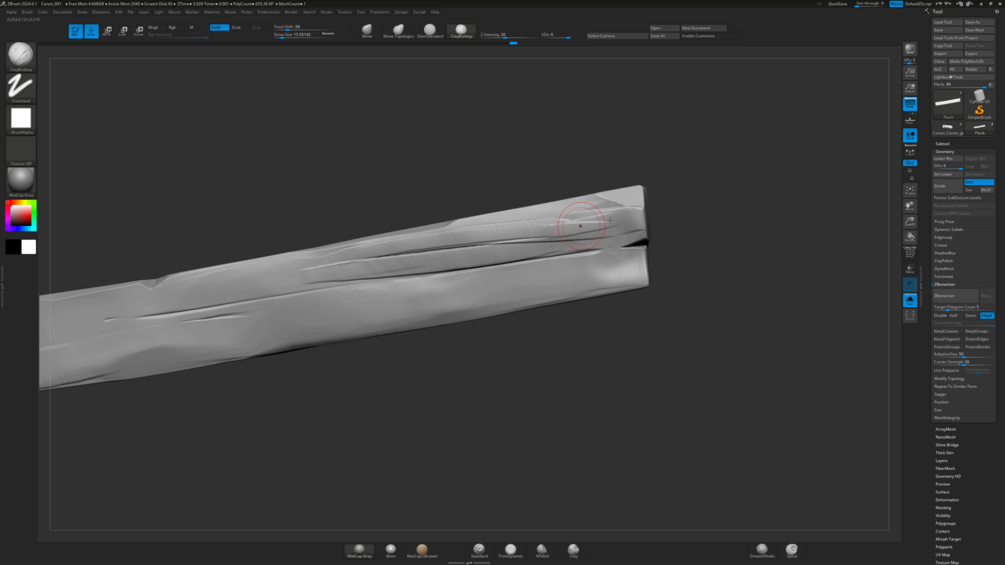Expand the Deformation section

(947, 500)
